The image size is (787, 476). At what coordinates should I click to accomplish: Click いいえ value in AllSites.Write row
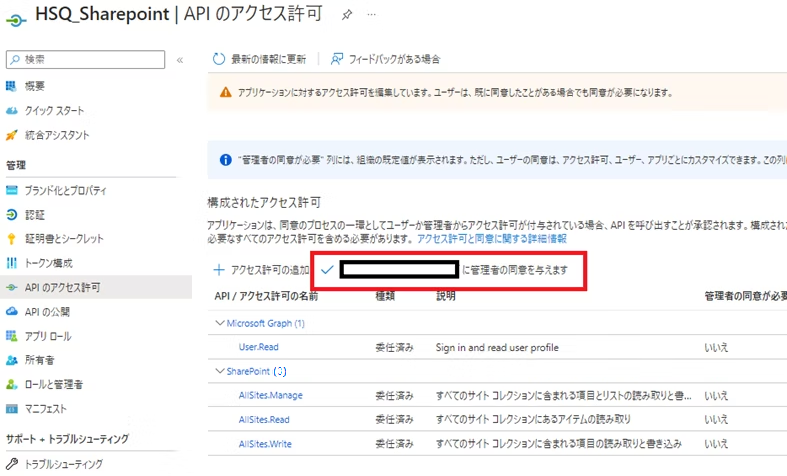(x=716, y=444)
